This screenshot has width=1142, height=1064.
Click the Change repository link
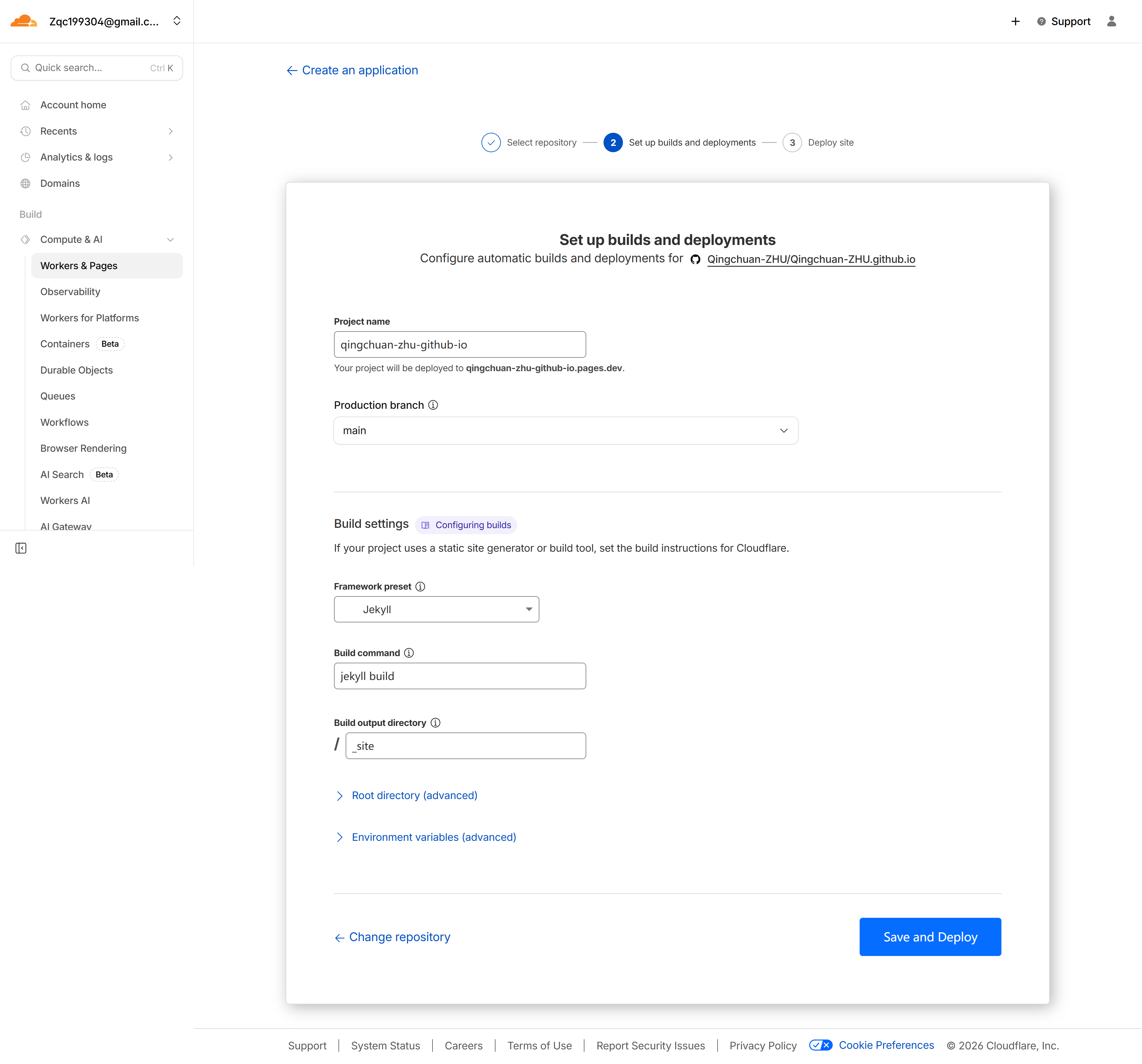click(x=399, y=937)
